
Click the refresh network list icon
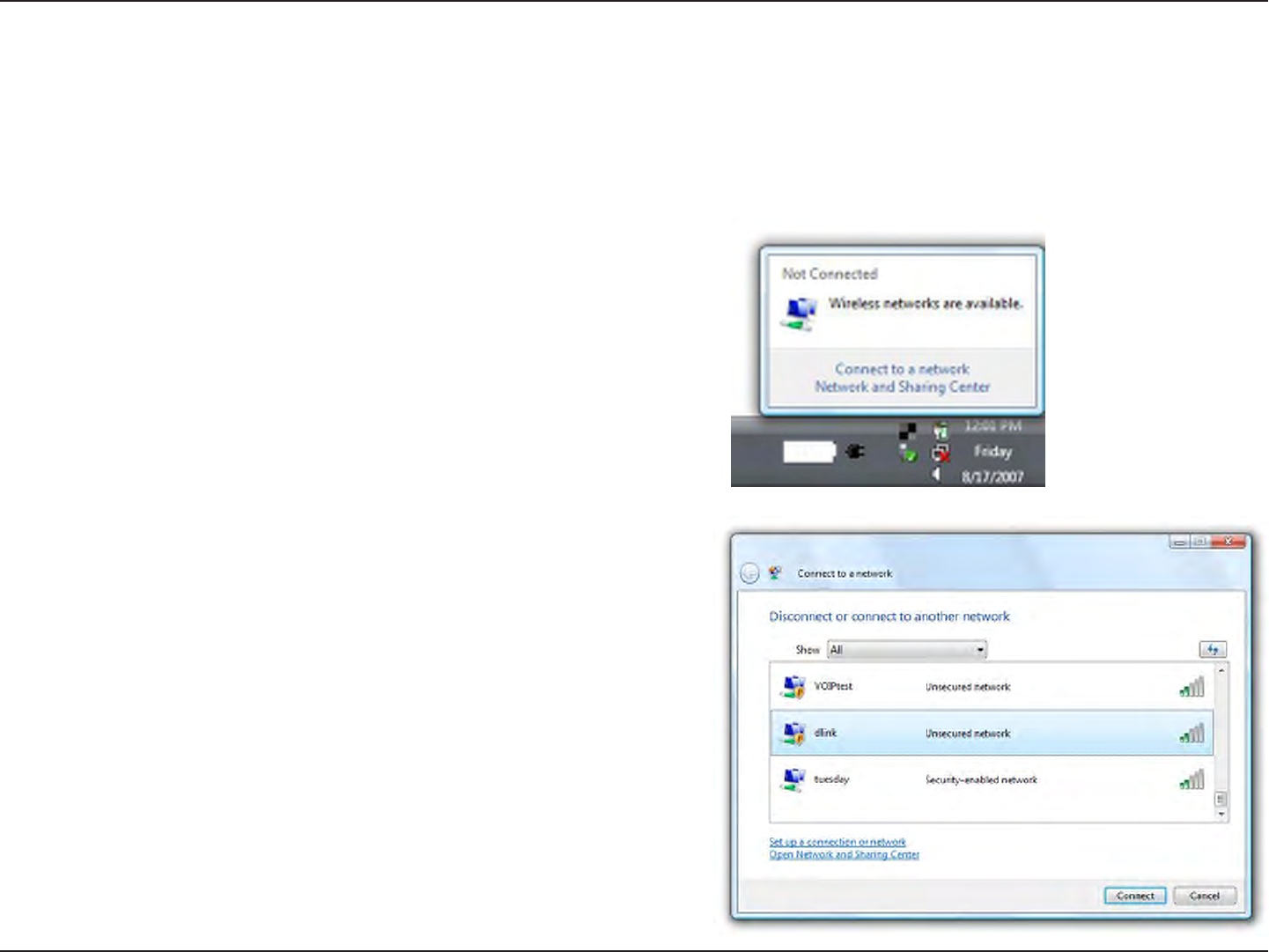click(1213, 649)
